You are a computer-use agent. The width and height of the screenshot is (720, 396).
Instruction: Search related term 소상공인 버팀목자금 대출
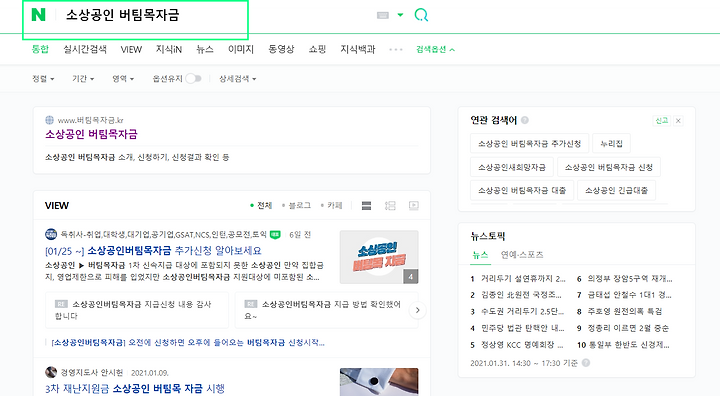(x=522, y=190)
